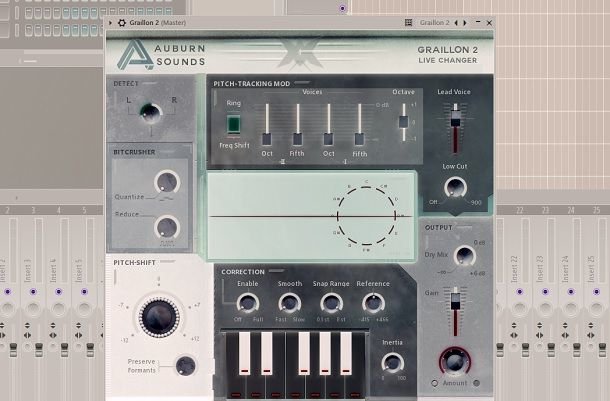Screen dimensions: 610x401
Task: Switch the Ring / Freq Shift button
Action: (233, 124)
